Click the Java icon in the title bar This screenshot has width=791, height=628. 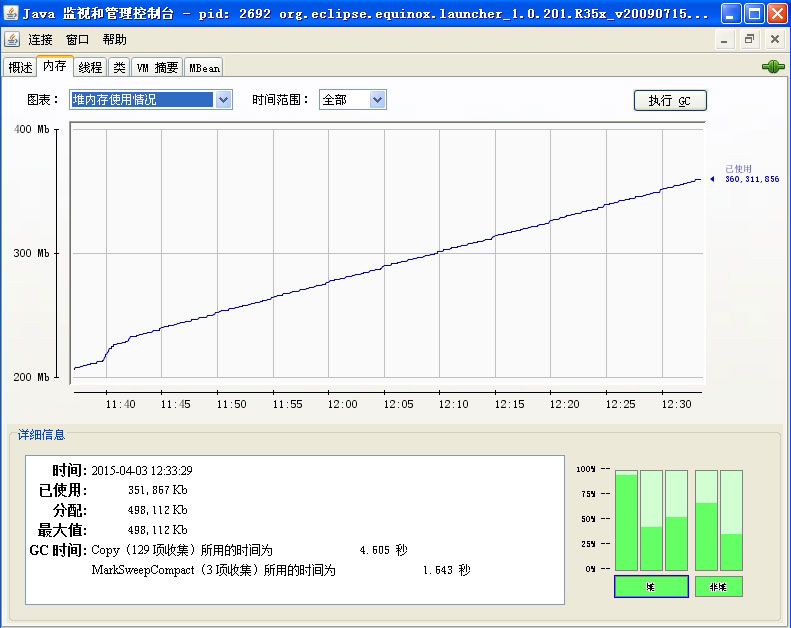(11, 13)
